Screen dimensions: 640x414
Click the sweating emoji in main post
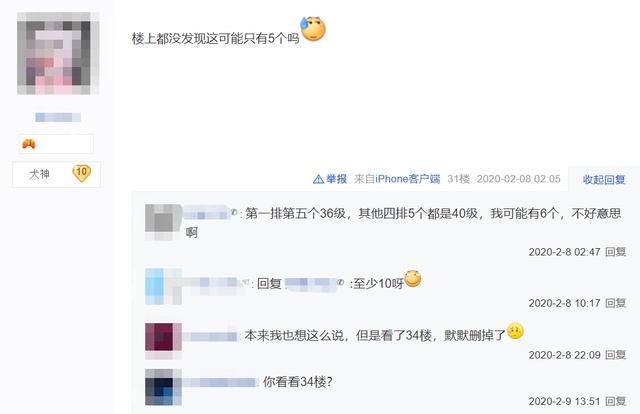click(x=313, y=29)
